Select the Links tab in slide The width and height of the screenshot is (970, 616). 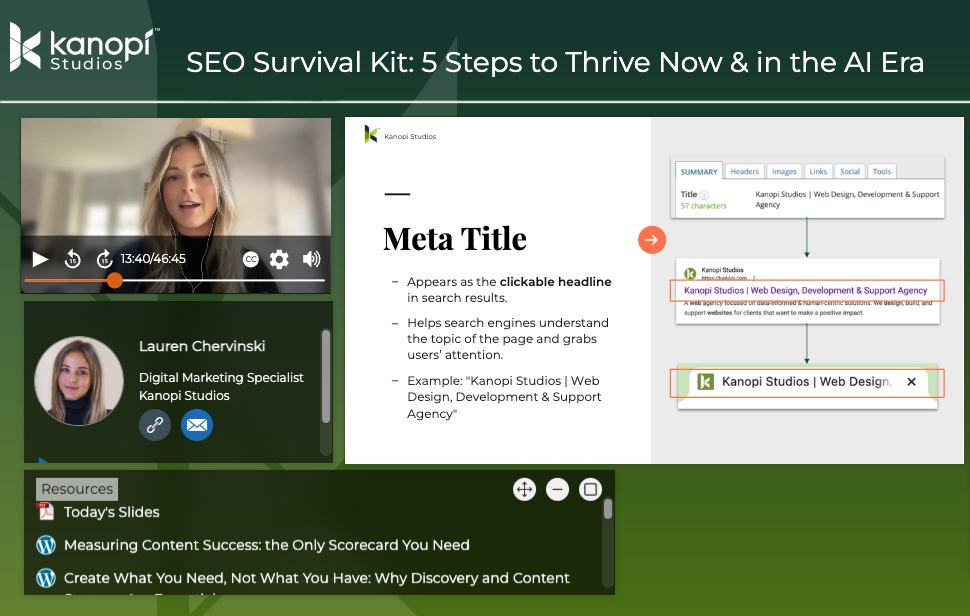point(818,171)
